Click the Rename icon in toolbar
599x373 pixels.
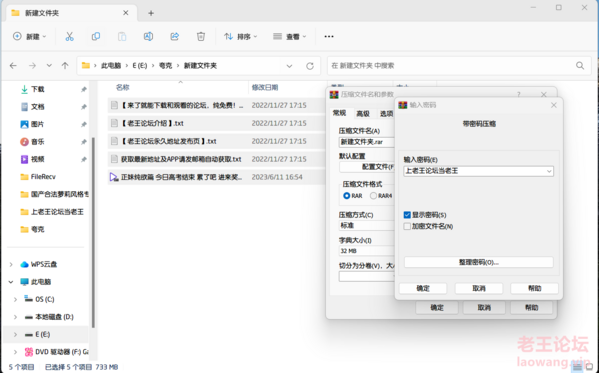pyautogui.click(x=148, y=36)
